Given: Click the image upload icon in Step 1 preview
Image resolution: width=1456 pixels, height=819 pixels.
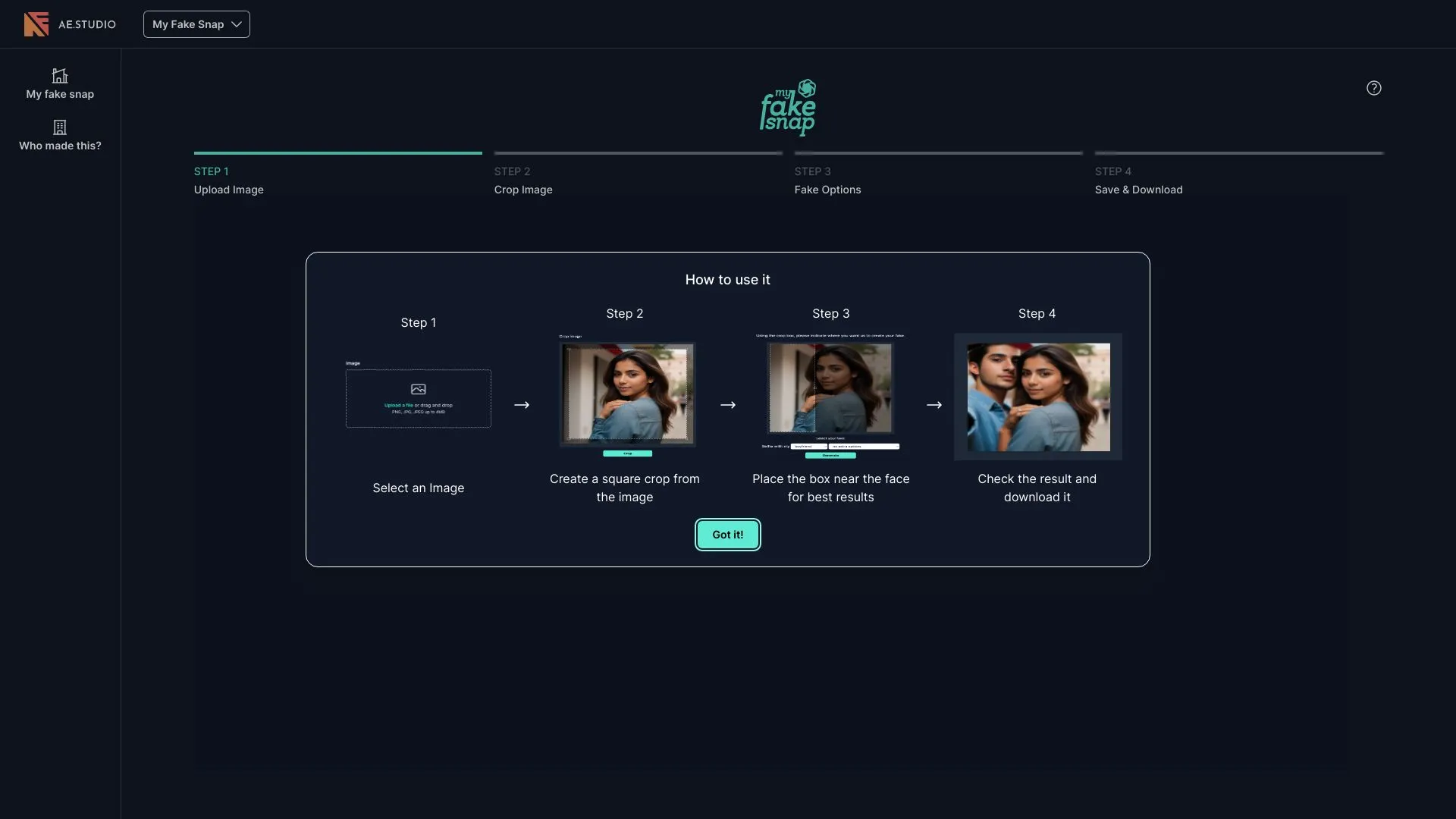Looking at the screenshot, I should (418, 389).
